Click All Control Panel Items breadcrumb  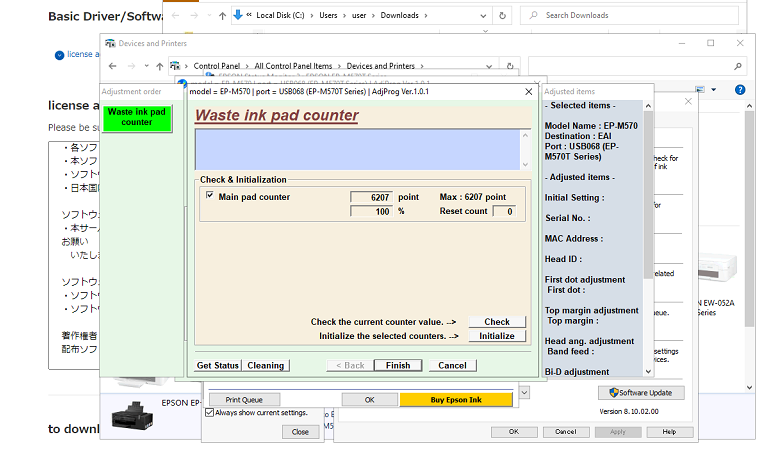point(293,66)
